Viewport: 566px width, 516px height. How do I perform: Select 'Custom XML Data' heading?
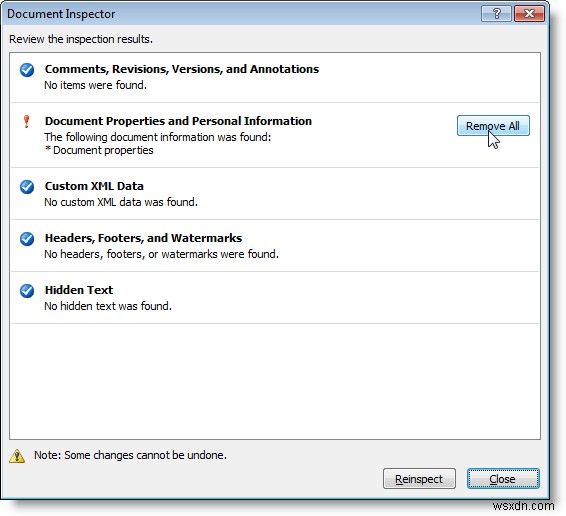94,186
